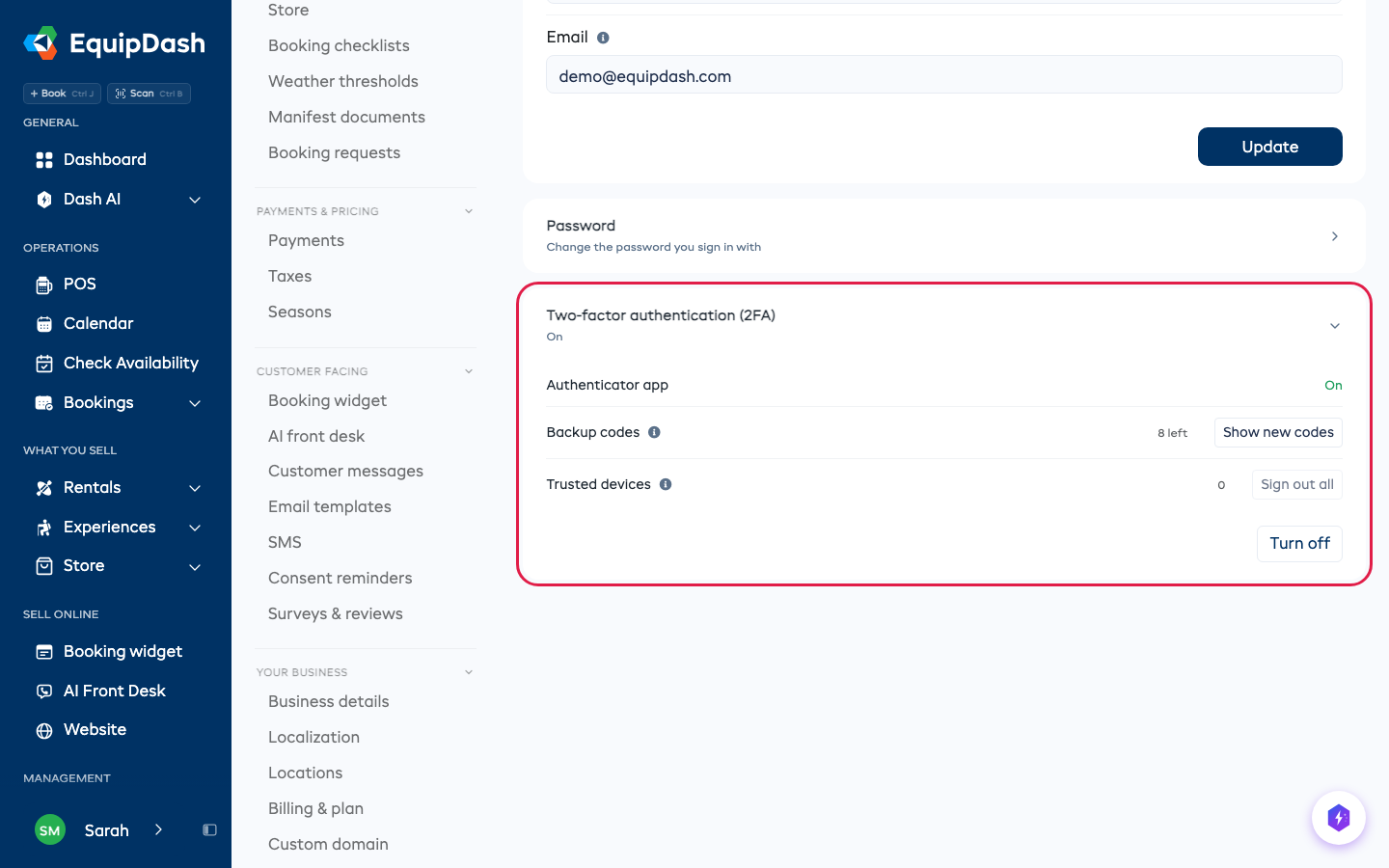This screenshot has width=1389, height=868.
Task: Click the Website globe icon
Action: 44,730
